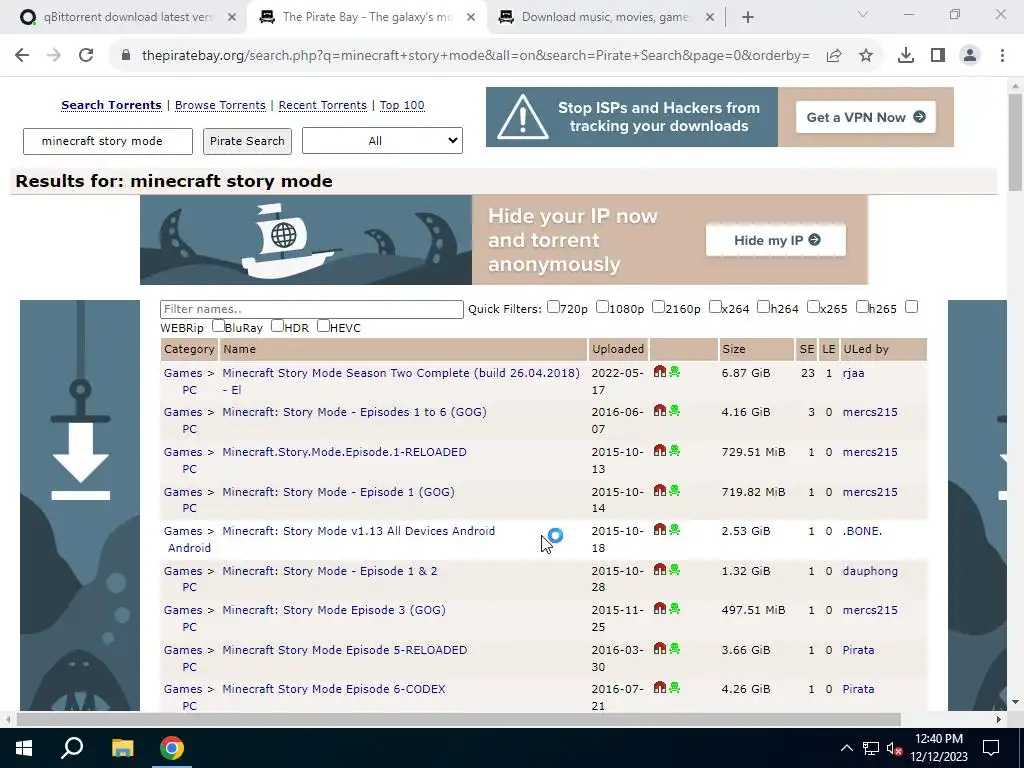The height and width of the screenshot is (768, 1024).
Task: Tick the x264 filter checkbox
Action: tap(715, 307)
